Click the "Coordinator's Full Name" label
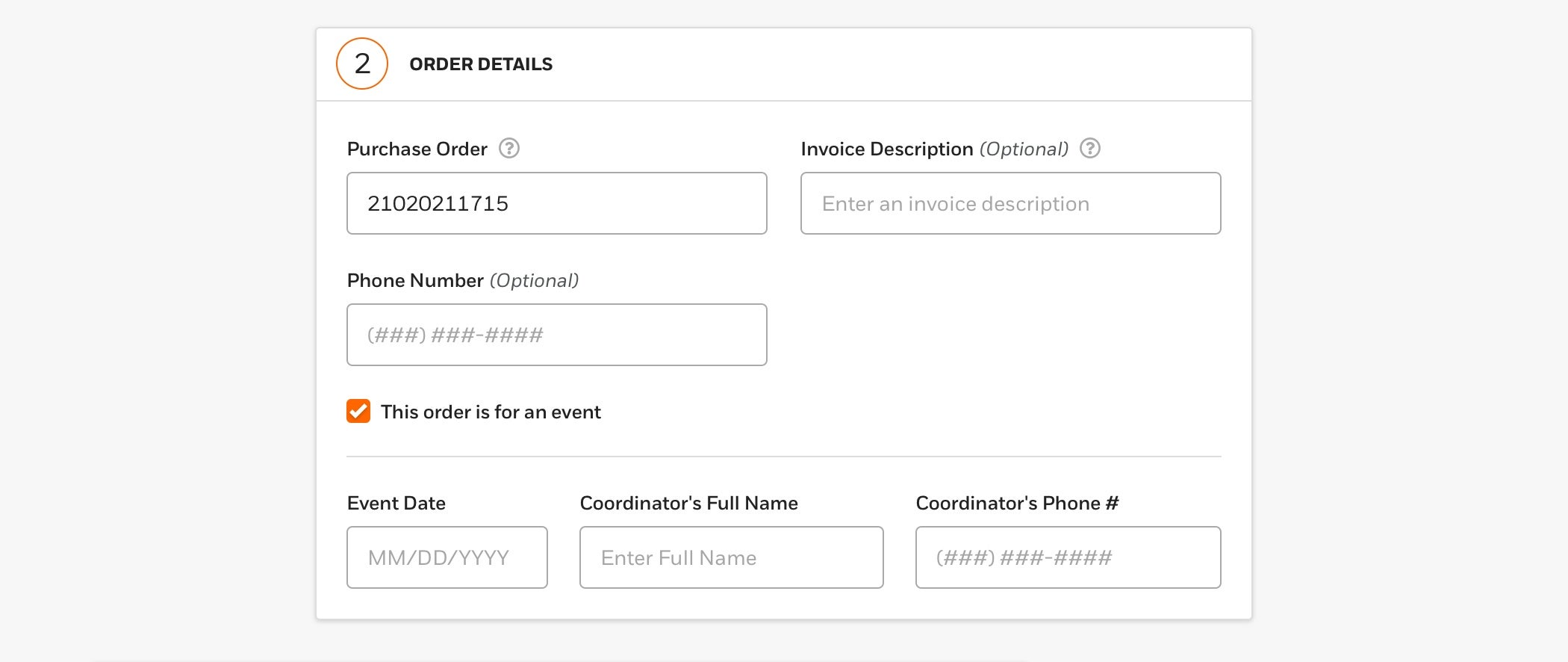 click(x=689, y=503)
